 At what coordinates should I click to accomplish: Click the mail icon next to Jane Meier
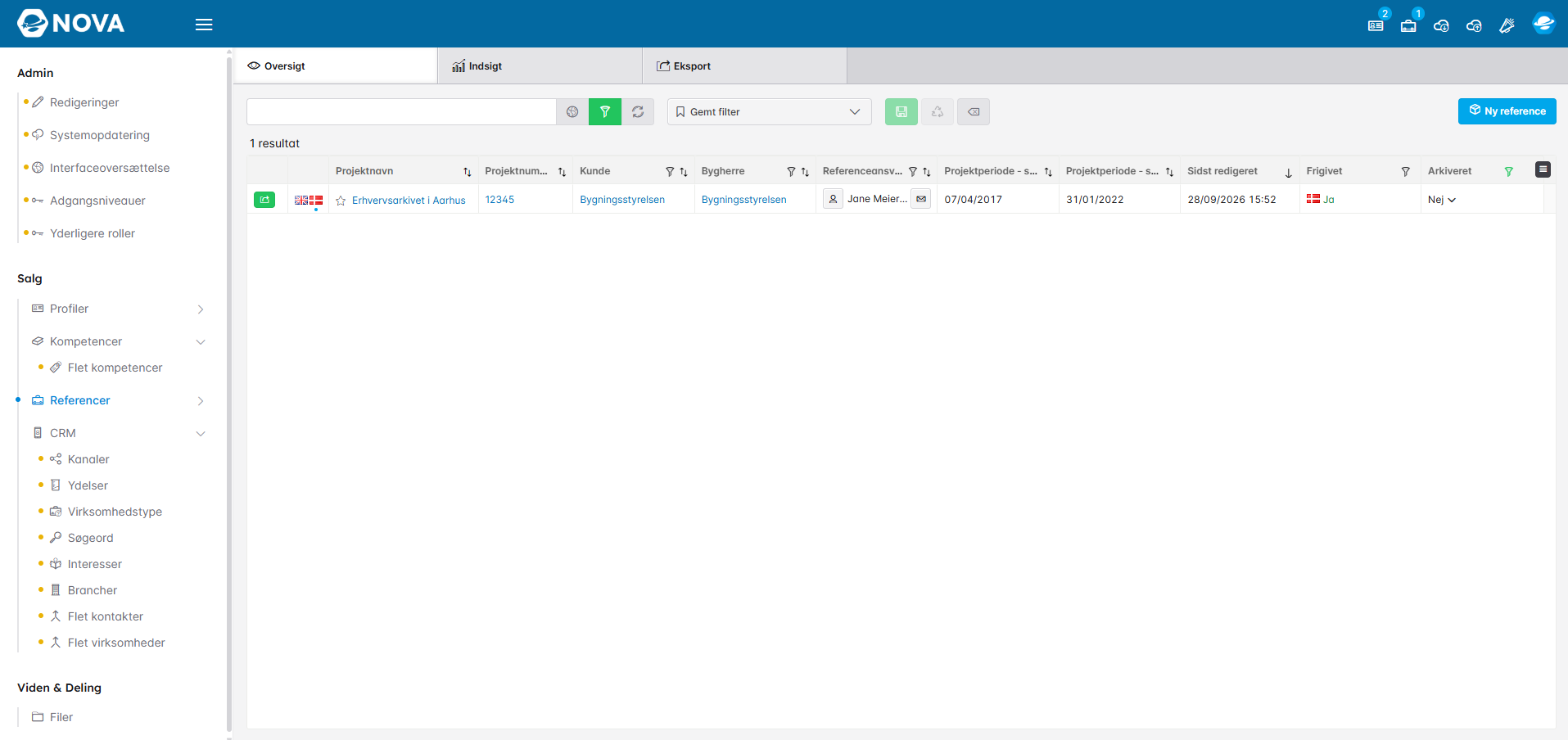tap(921, 199)
